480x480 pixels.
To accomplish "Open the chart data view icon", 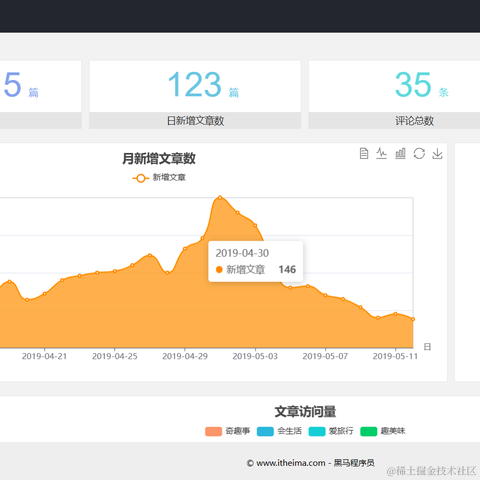I will [364, 154].
